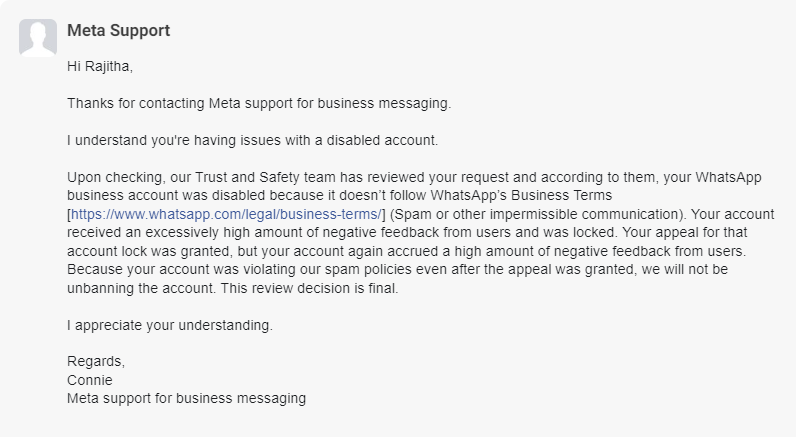This screenshot has width=796, height=437.
Task: Click the "Upon checking, our Trust and Safety" text
Action: coord(190,177)
